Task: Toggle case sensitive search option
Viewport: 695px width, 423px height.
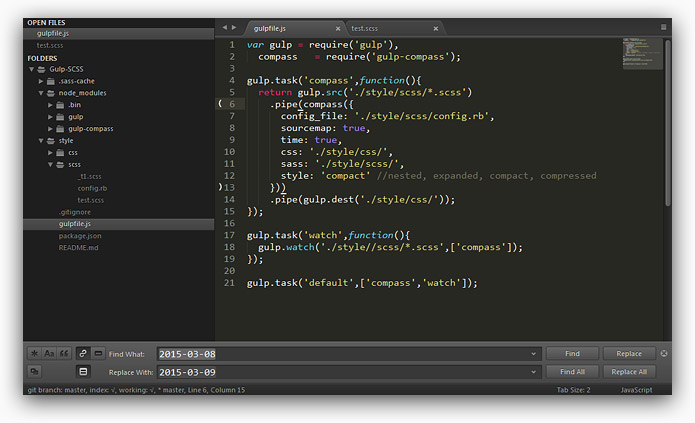Action: pos(49,353)
